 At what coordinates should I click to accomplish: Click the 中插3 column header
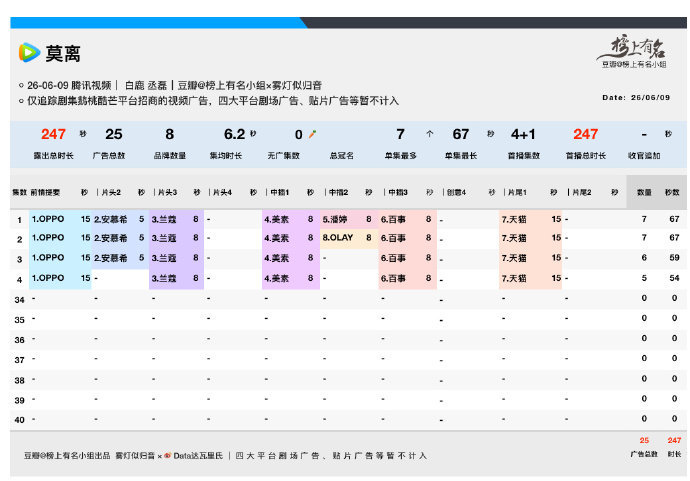tap(398, 192)
